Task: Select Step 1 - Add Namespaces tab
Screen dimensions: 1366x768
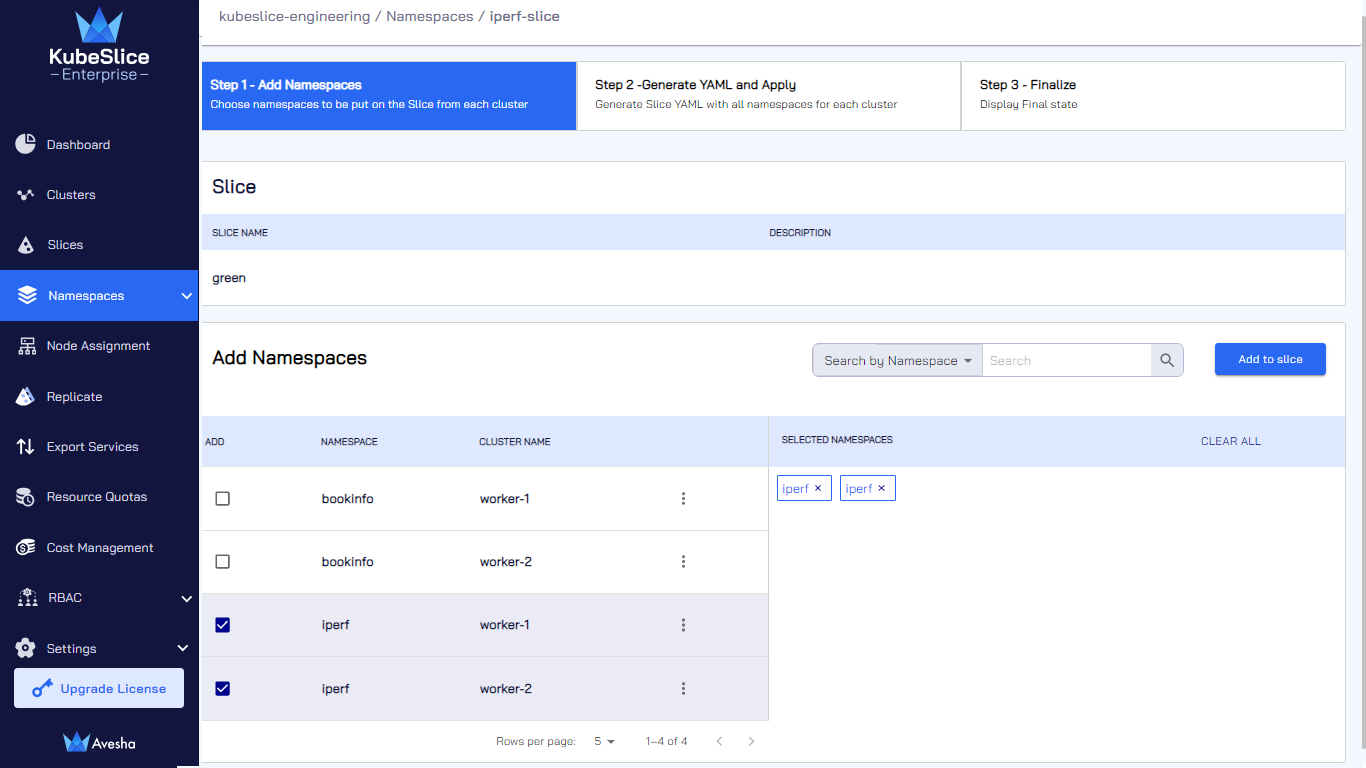Action: point(389,96)
